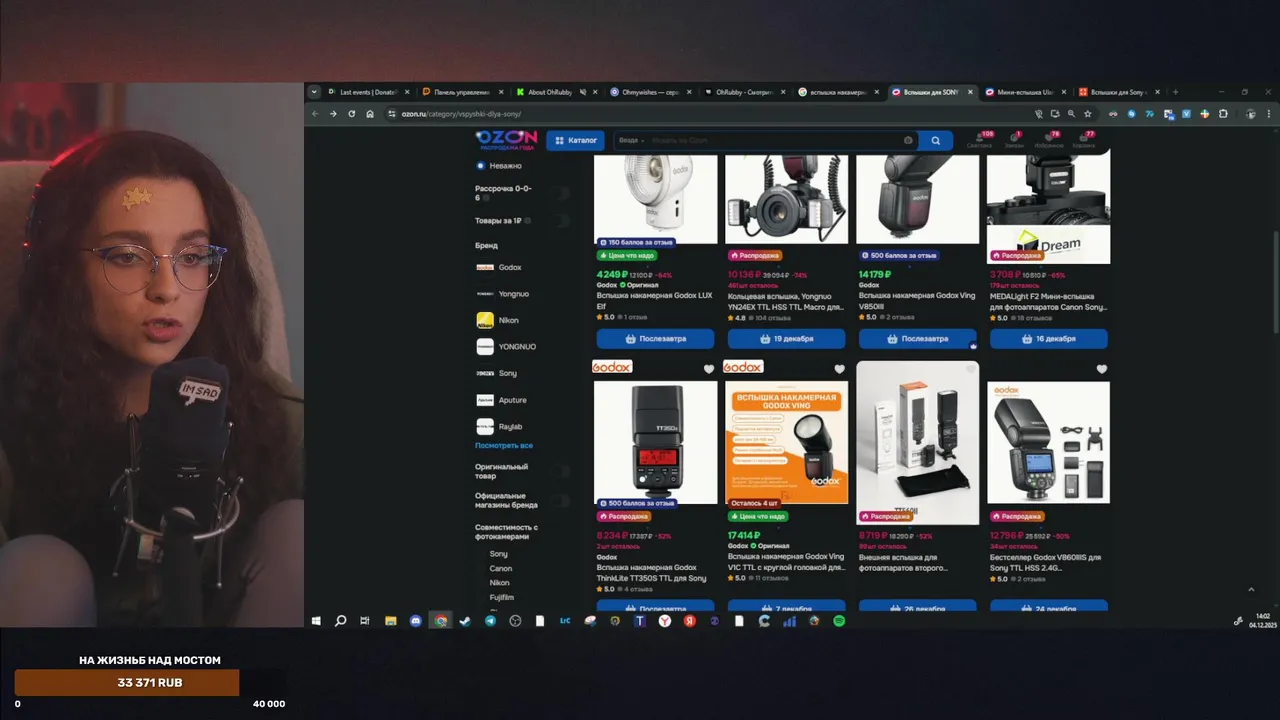This screenshot has width=1280, height=720.
Task: Add Godox LUX Elf to cart, Послезавтра button
Action: (x=655, y=338)
